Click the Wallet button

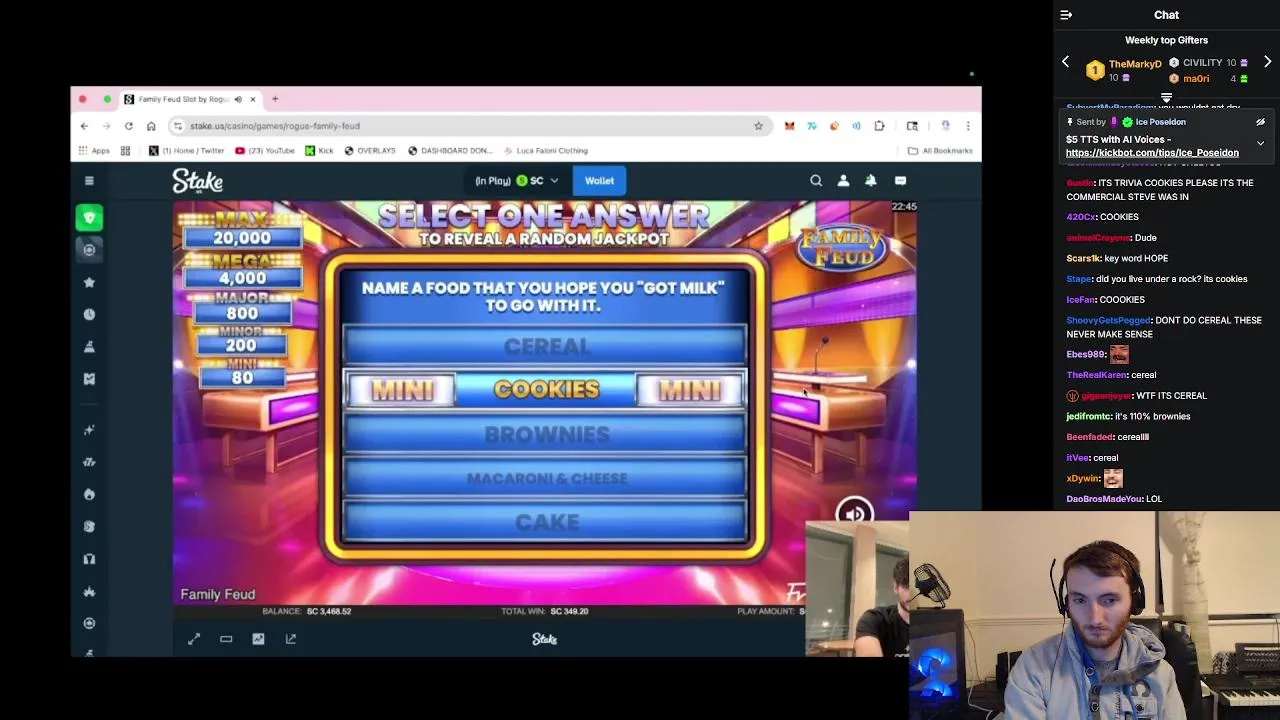(x=599, y=181)
